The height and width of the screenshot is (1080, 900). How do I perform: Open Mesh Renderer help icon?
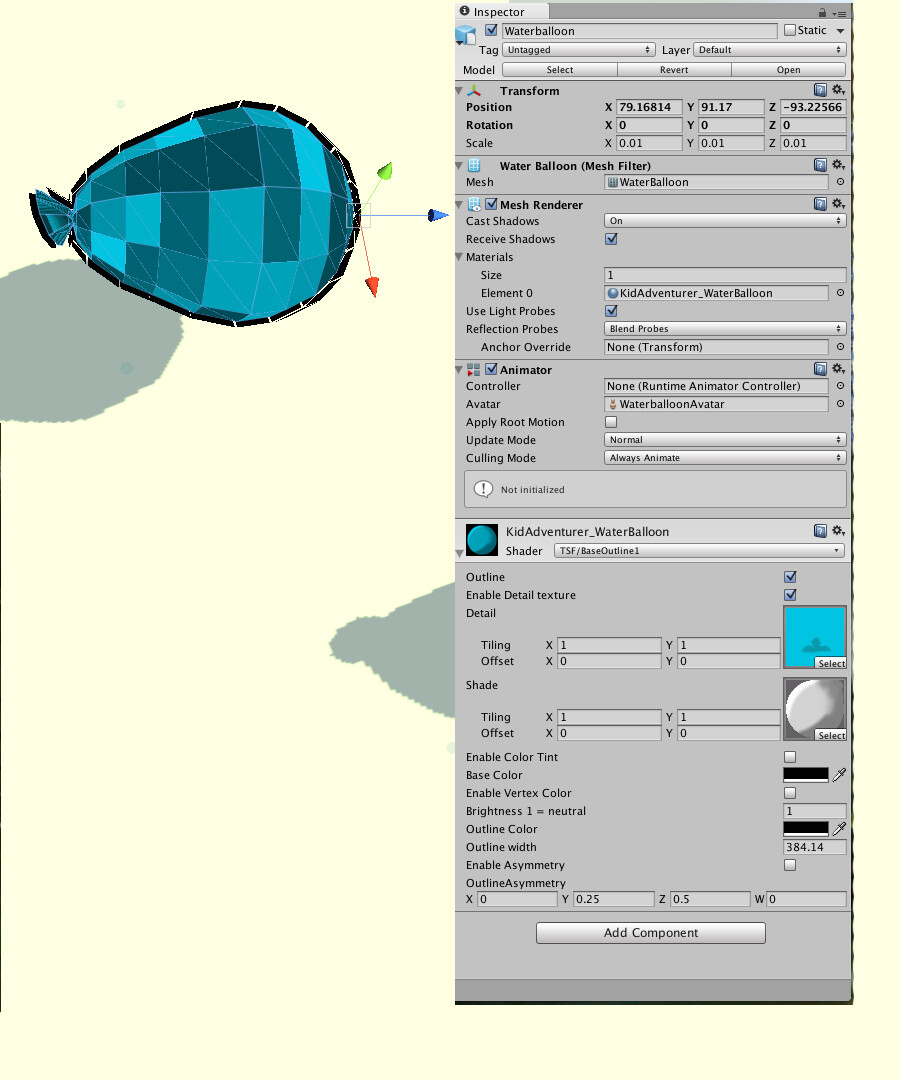pos(819,203)
